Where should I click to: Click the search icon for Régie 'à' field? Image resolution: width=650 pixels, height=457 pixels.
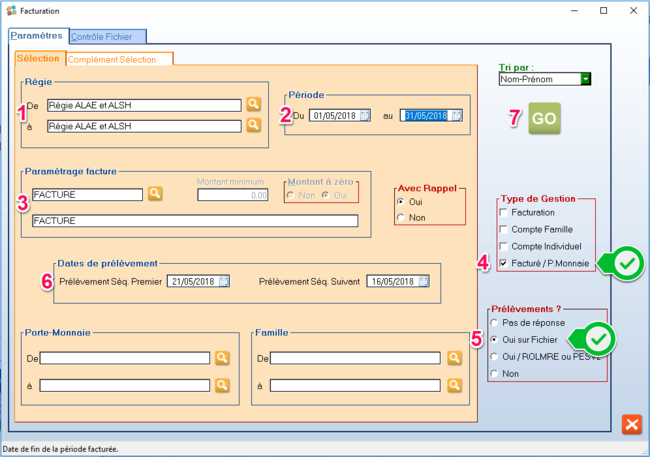pos(254,126)
